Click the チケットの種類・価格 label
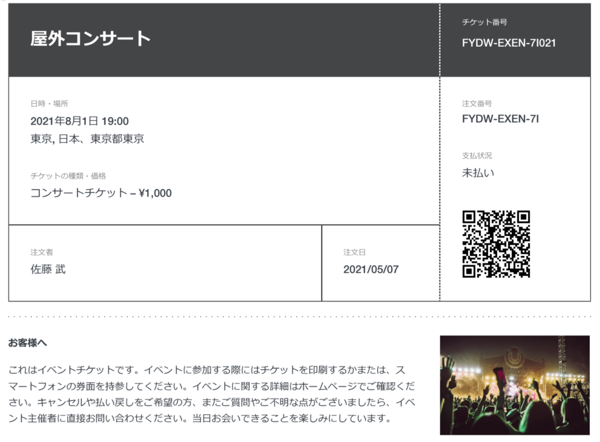Image resolution: width=600 pixels, height=442 pixels. (x=68, y=176)
